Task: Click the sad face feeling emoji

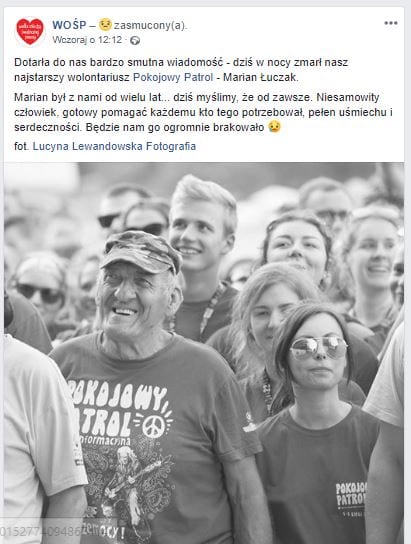Action: (105, 24)
